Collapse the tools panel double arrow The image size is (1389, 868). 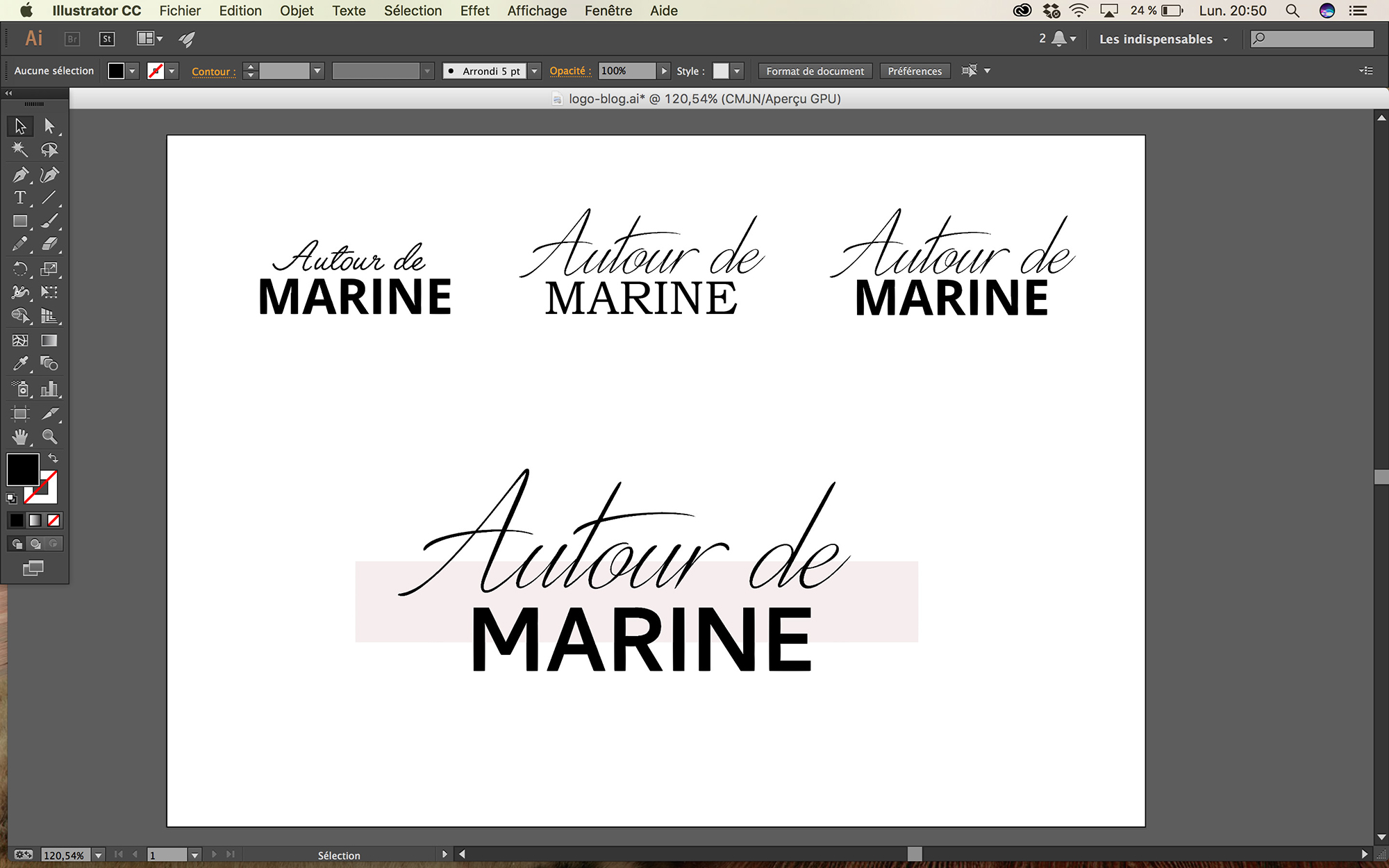[8, 93]
